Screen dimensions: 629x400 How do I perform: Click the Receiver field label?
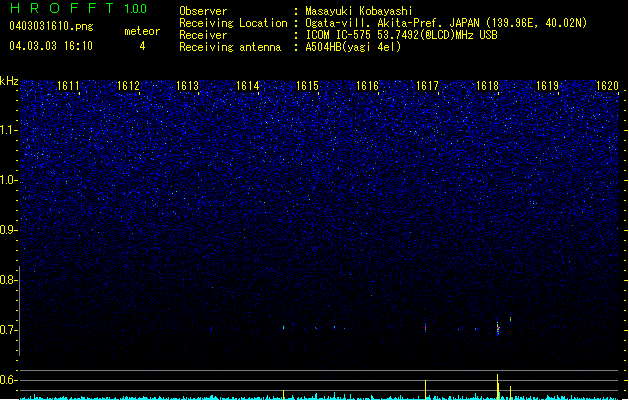203,35
